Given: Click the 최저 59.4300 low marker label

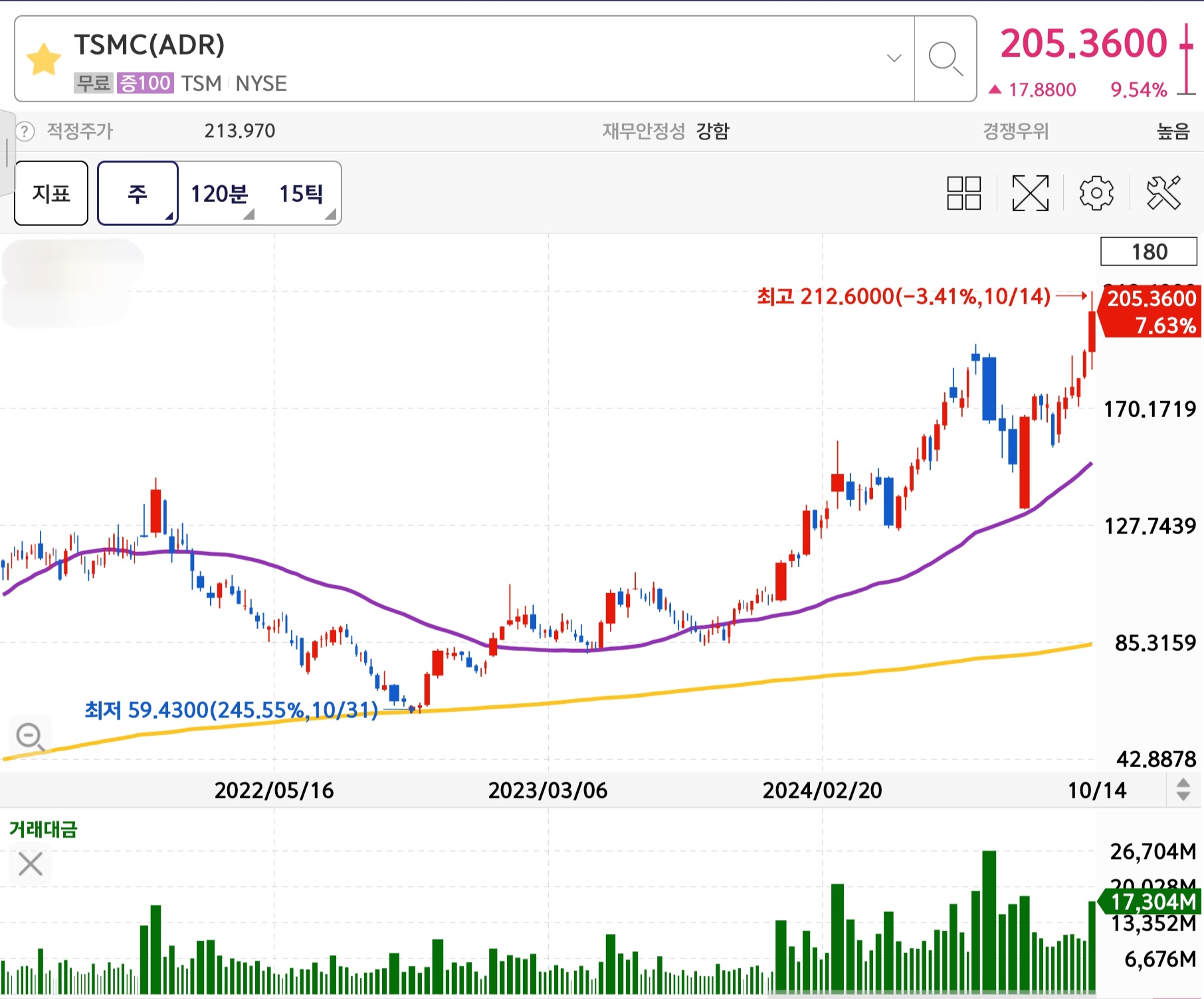Looking at the screenshot, I should click(x=231, y=710).
